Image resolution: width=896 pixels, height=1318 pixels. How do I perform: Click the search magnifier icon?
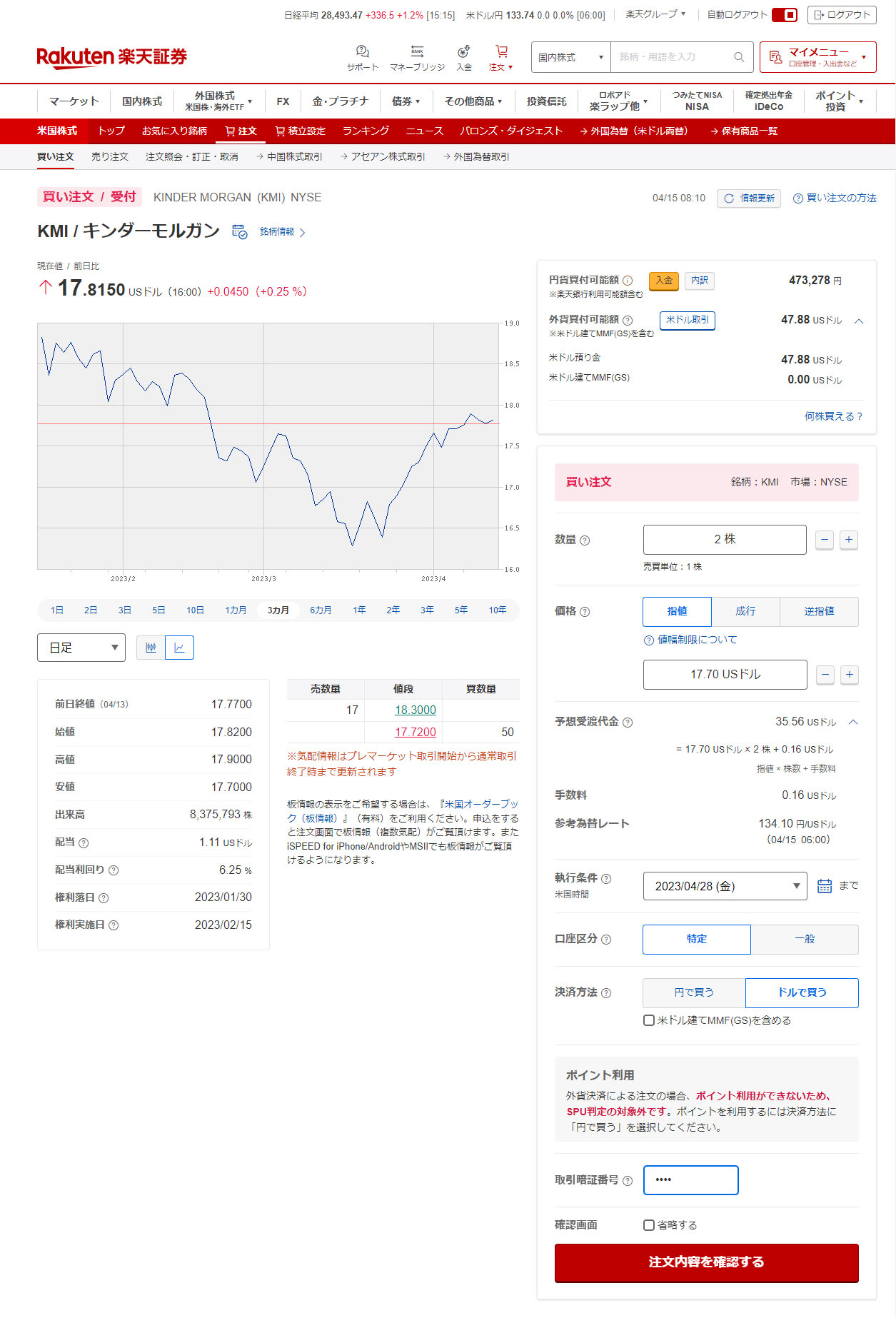[x=739, y=57]
